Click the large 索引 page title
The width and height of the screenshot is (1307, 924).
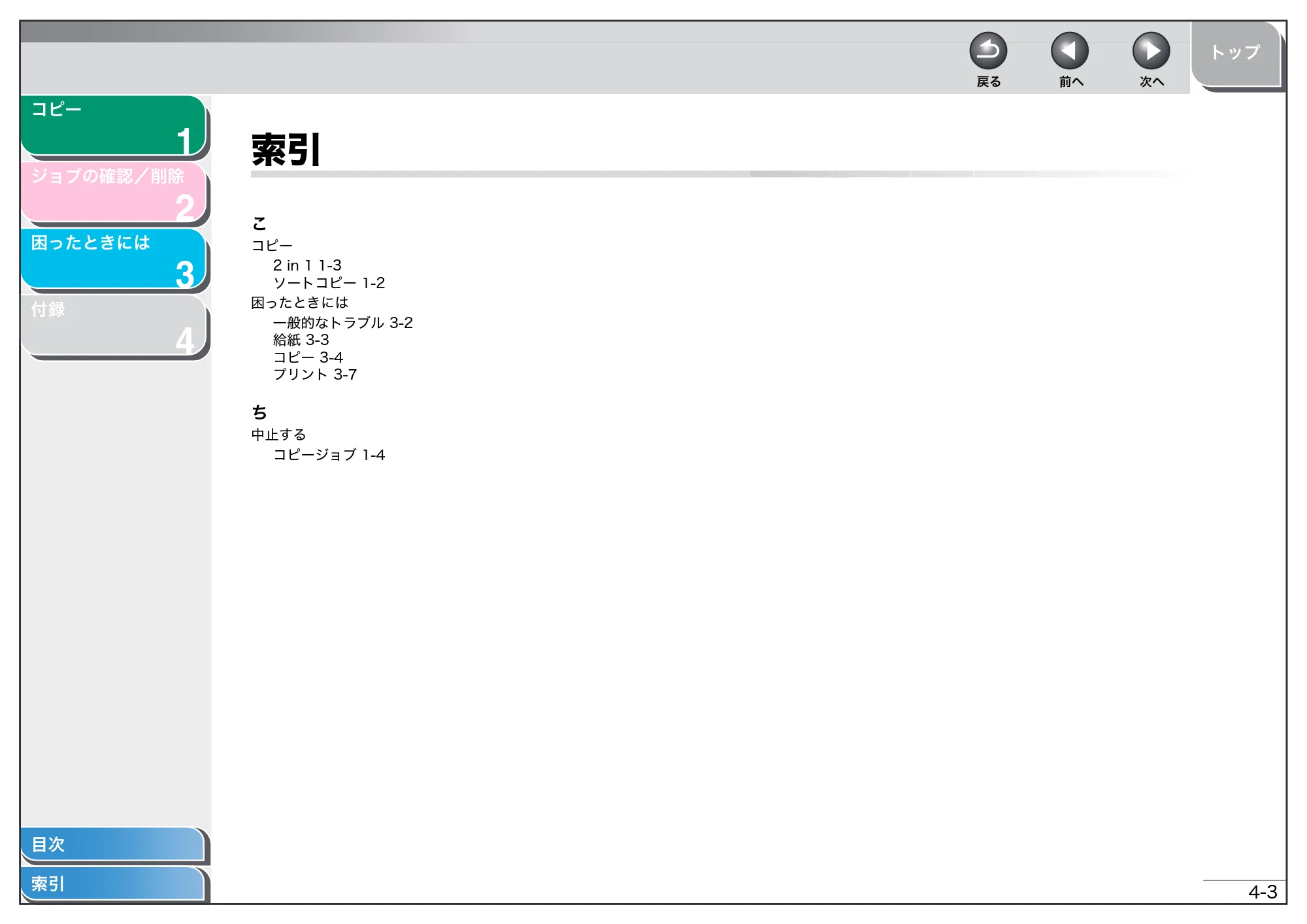[286, 150]
